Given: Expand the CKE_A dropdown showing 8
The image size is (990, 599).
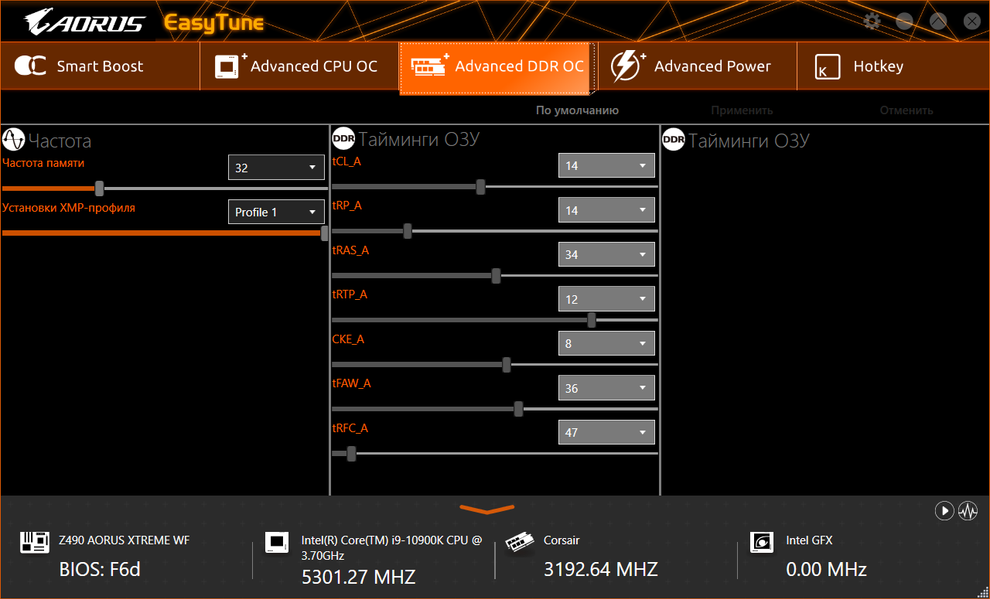Looking at the screenshot, I should 606,343.
